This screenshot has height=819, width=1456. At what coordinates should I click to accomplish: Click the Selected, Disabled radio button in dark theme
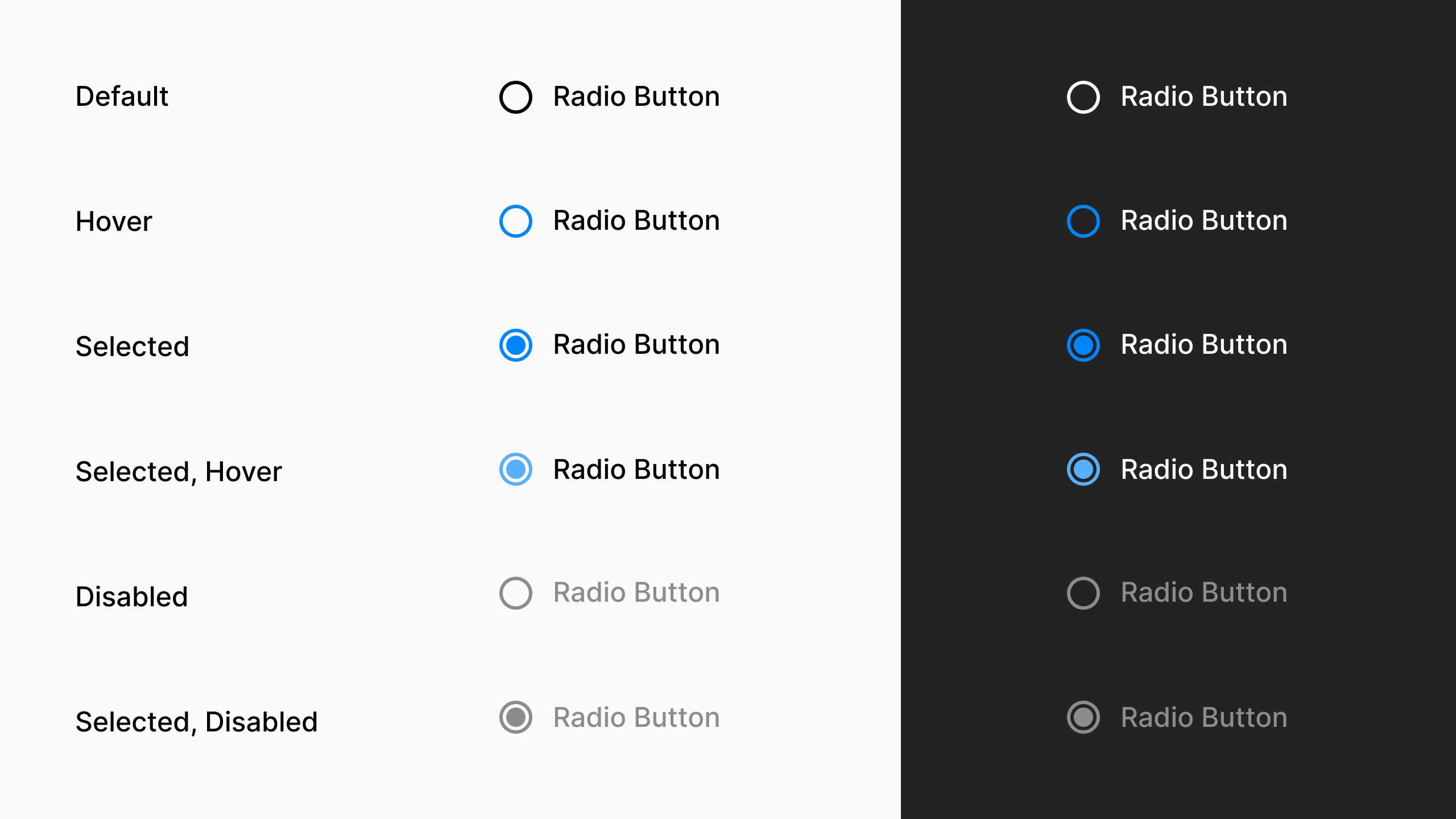1082,718
